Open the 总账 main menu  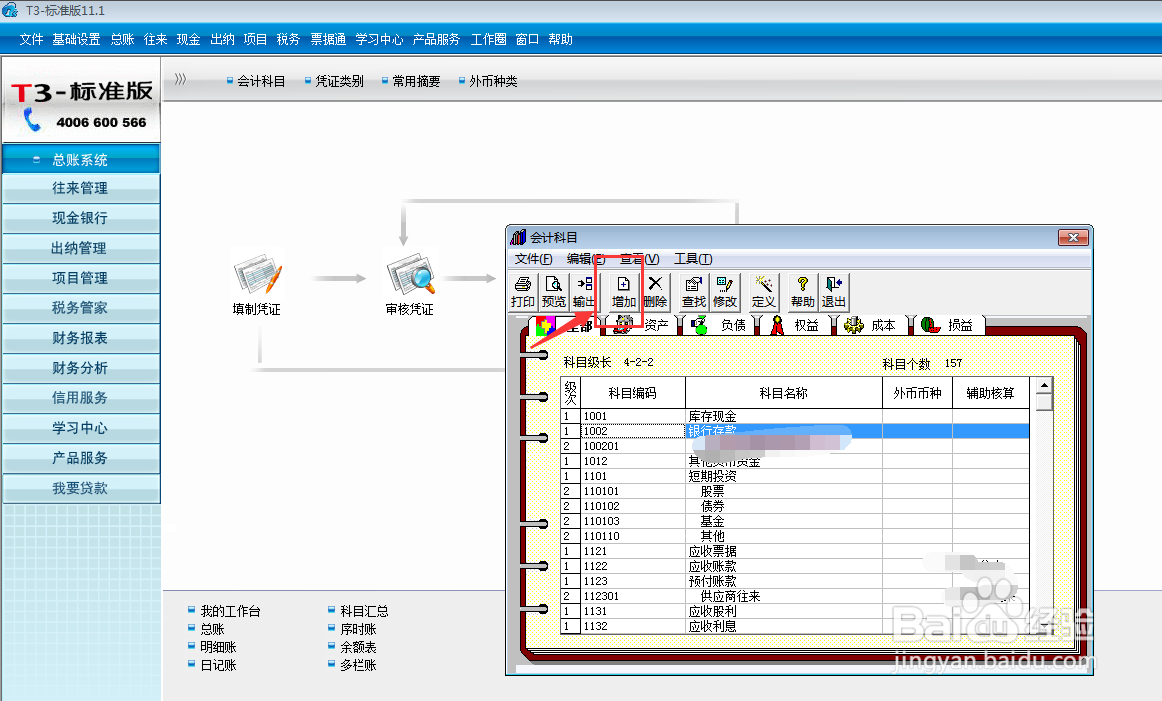pyautogui.click(x=122, y=39)
